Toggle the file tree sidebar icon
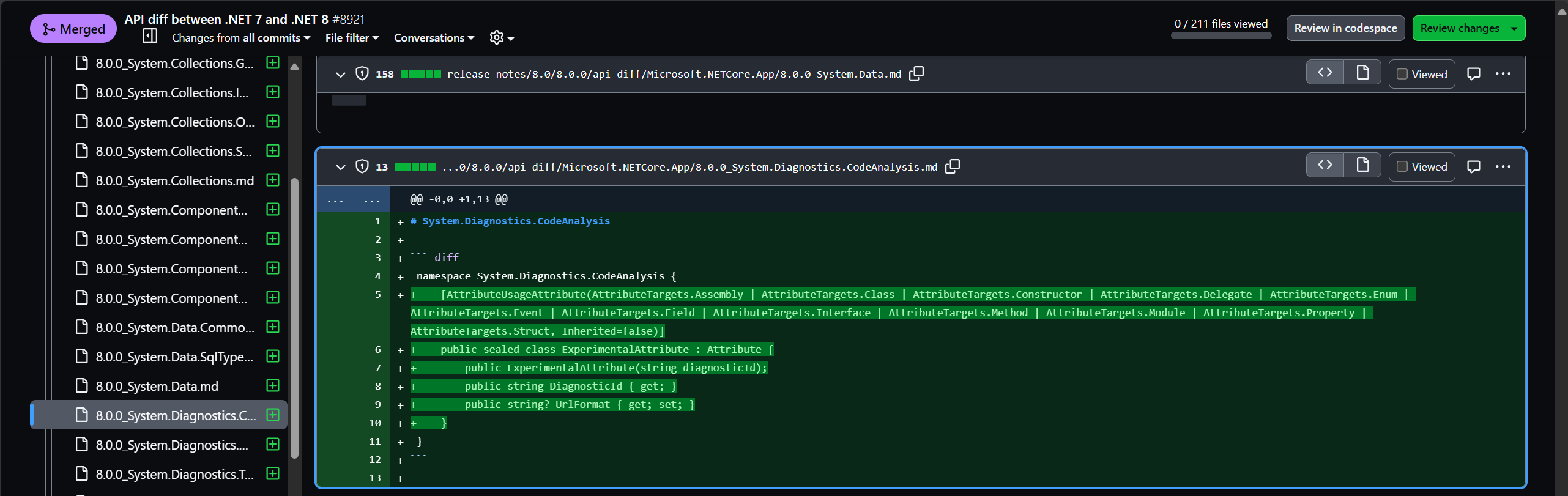Screen dimensions: 1568x496 [150, 37]
